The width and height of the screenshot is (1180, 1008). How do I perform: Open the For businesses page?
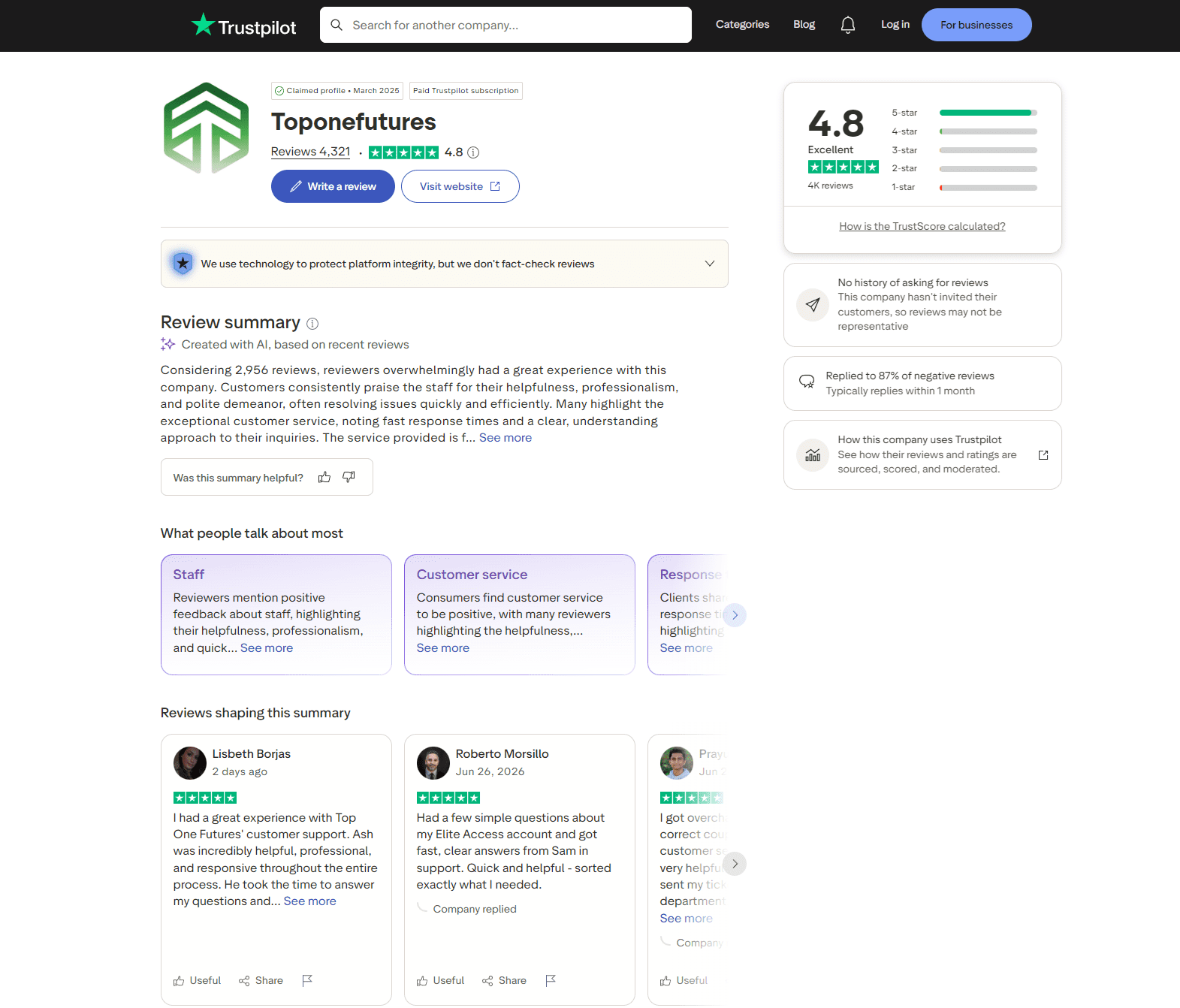click(x=976, y=25)
